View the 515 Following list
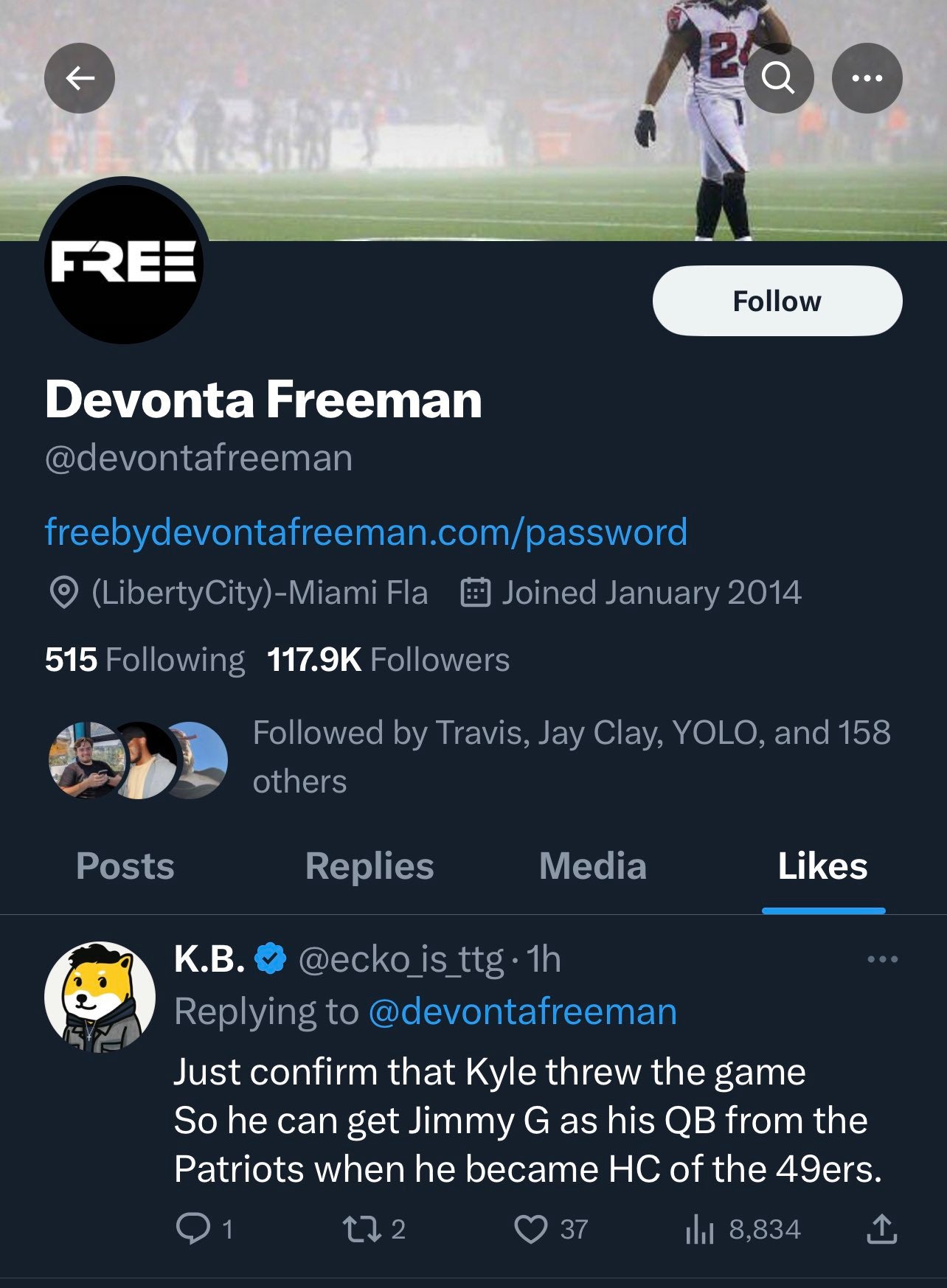The image size is (947, 1288). click(145, 659)
